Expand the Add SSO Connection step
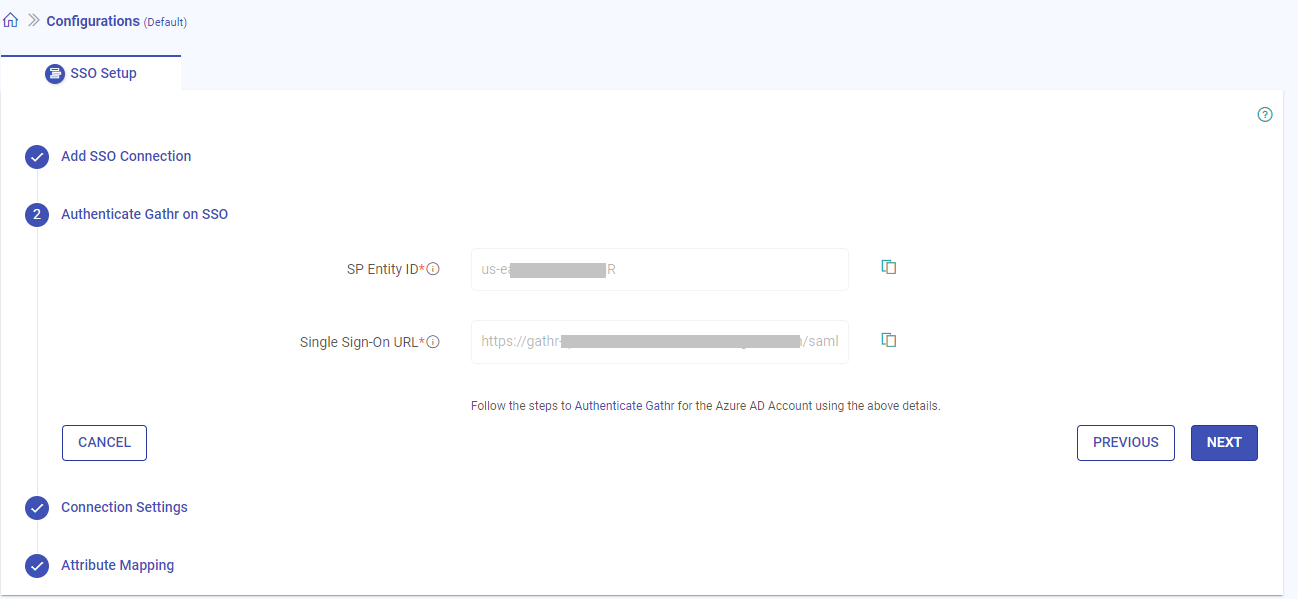Image resolution: width=1298 pixels, height=599 pixels. click(126, 156)
